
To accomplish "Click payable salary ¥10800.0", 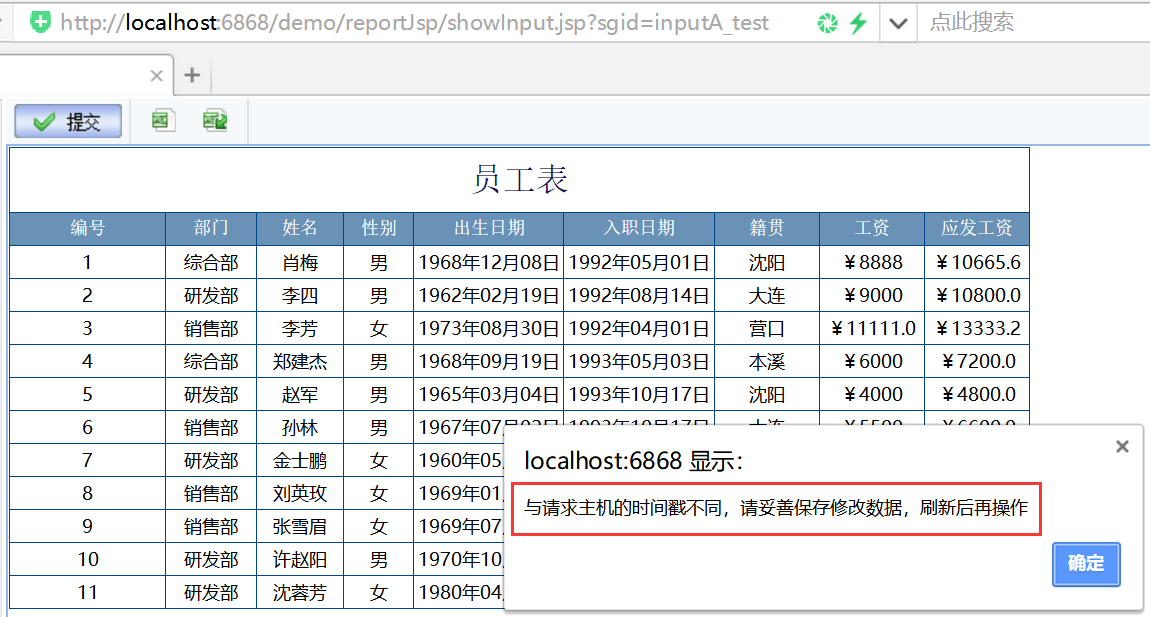I will (977, 295).
